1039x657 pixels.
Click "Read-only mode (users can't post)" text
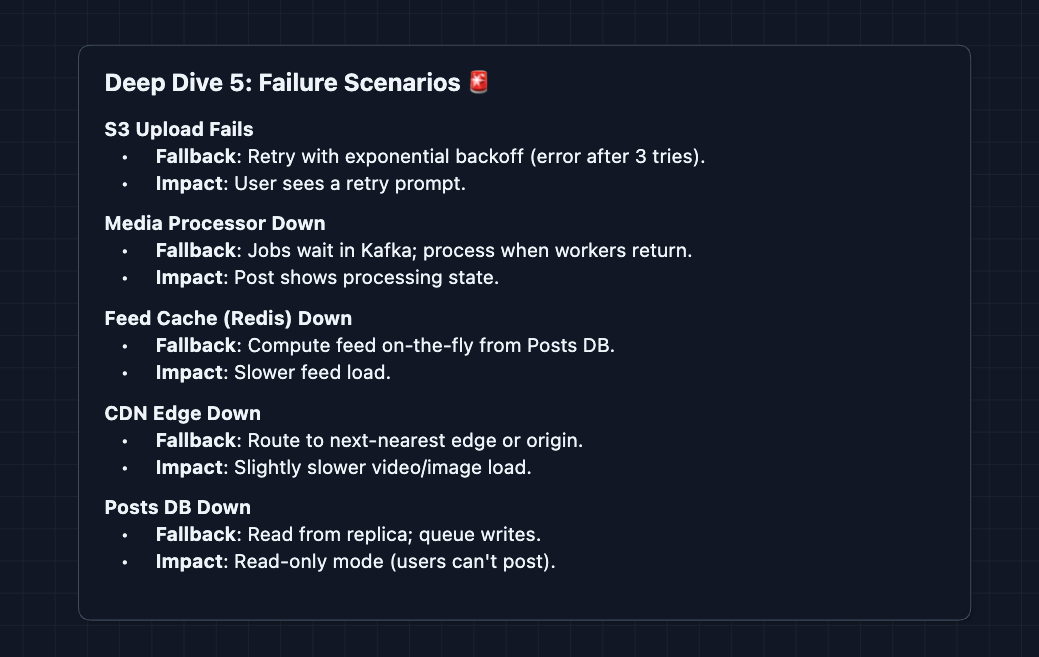pyautogui.click(x=394, y=562)
